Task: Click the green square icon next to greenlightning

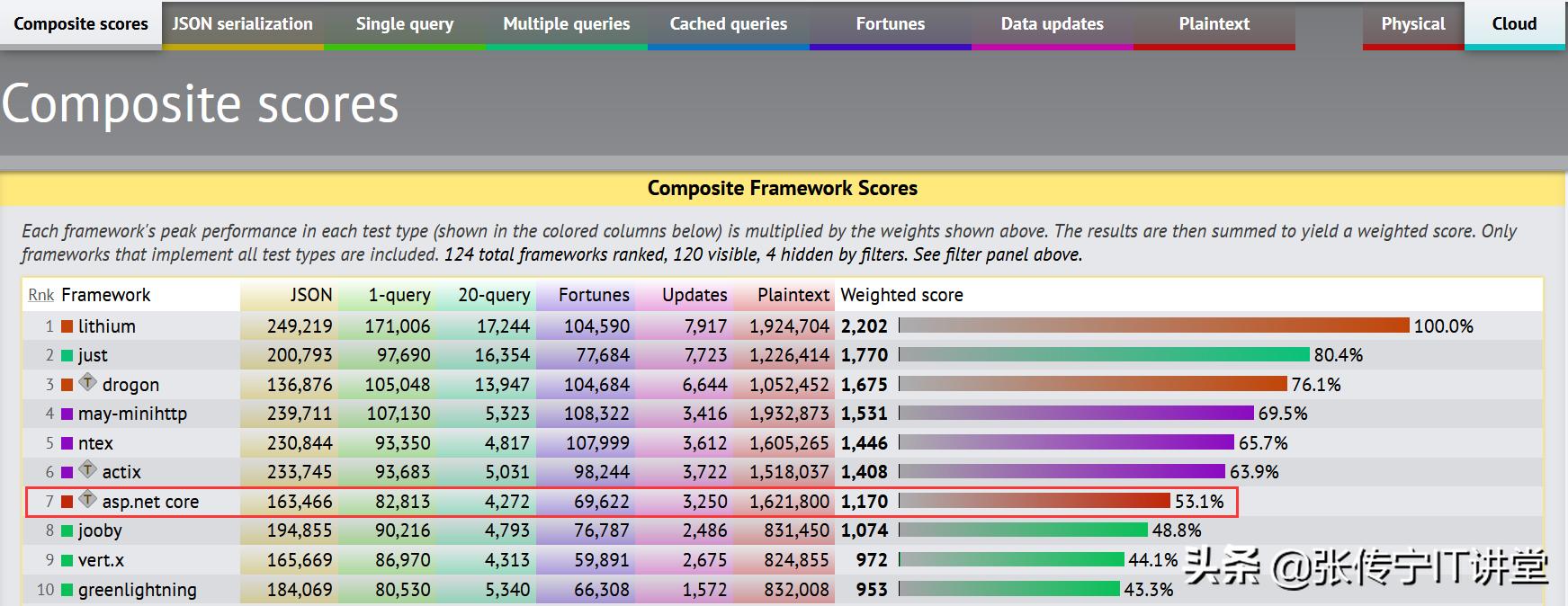Action: [67, 591]
